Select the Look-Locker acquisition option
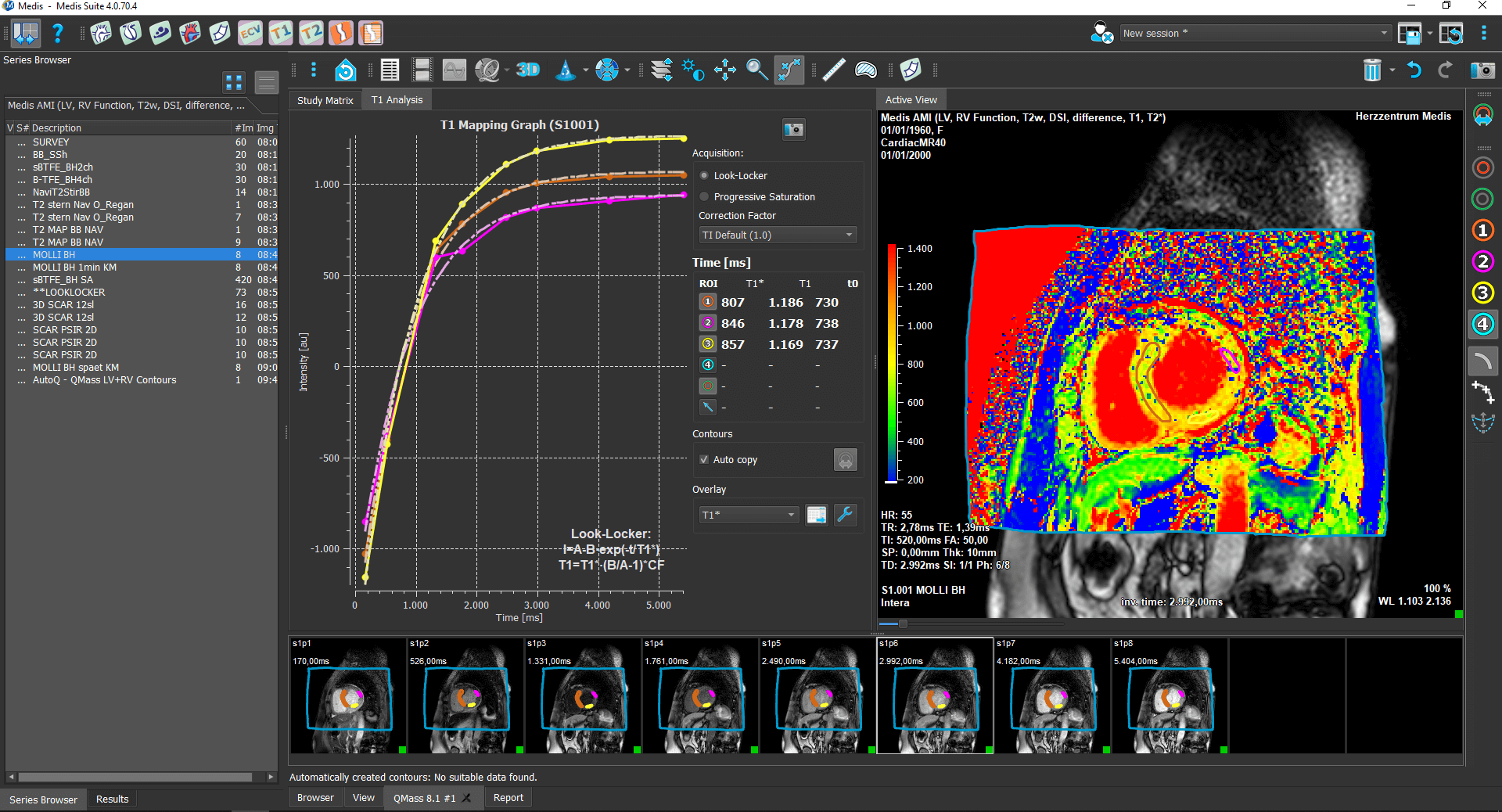The width and height of the screenshot is (1502, 812). point(705,176)
